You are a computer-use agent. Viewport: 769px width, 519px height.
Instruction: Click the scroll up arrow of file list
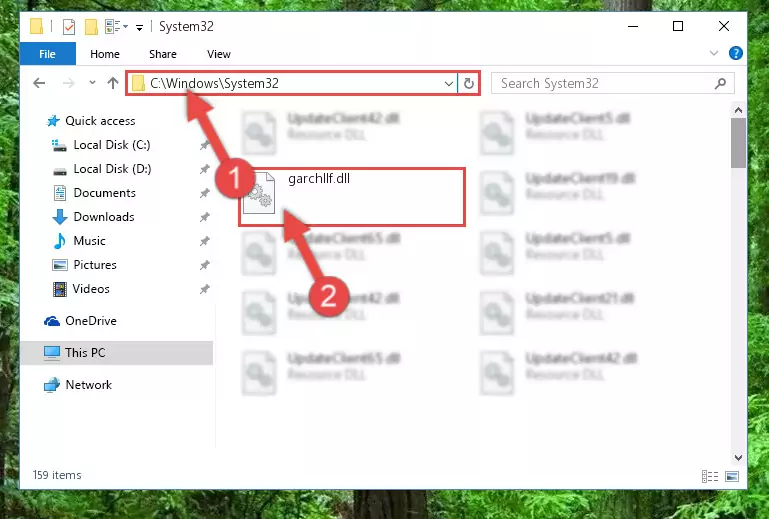[x=738, y=110]
